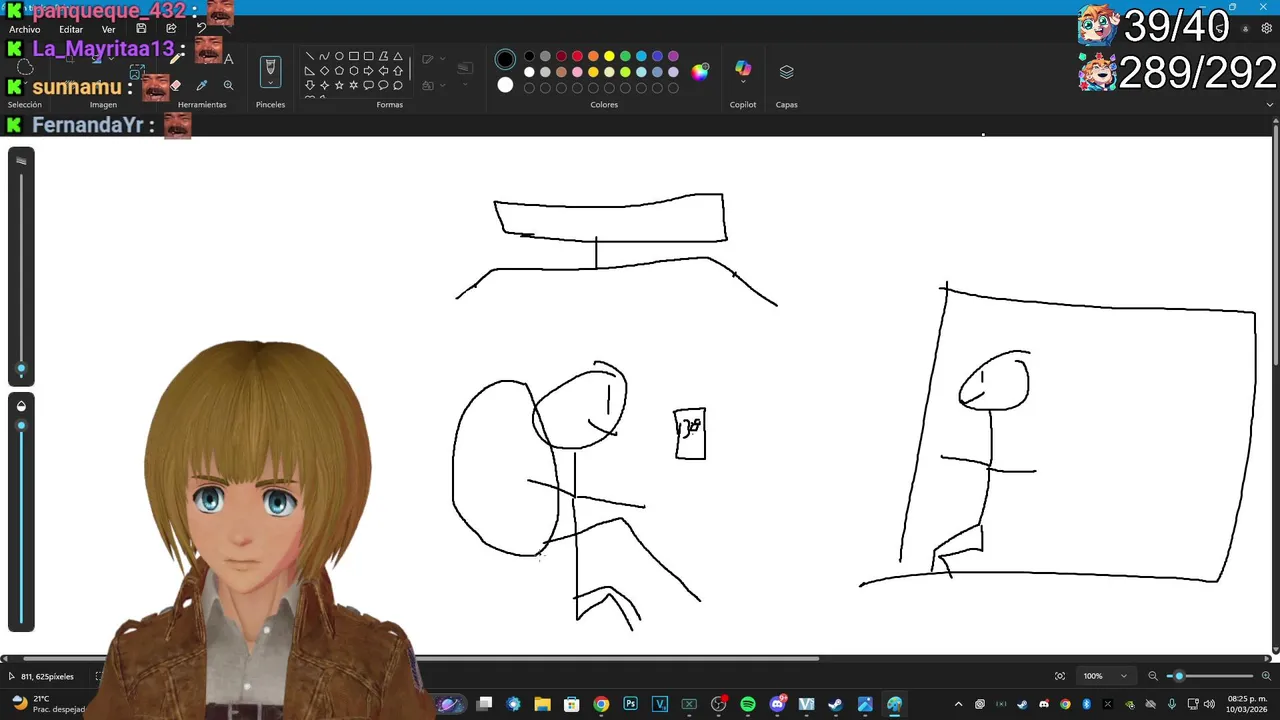1280x720 pixels.
Task: Open Paint settings gear
Action: click(1266, 29)
